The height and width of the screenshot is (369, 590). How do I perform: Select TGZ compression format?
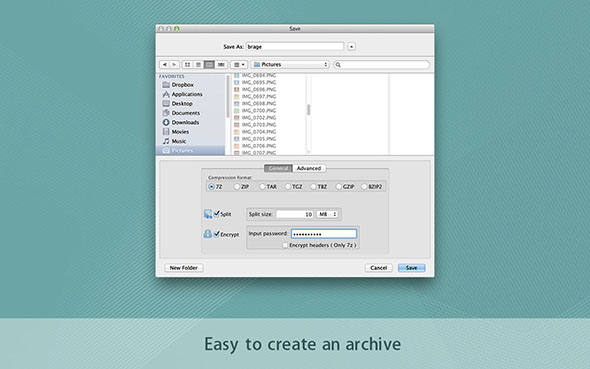288,187
